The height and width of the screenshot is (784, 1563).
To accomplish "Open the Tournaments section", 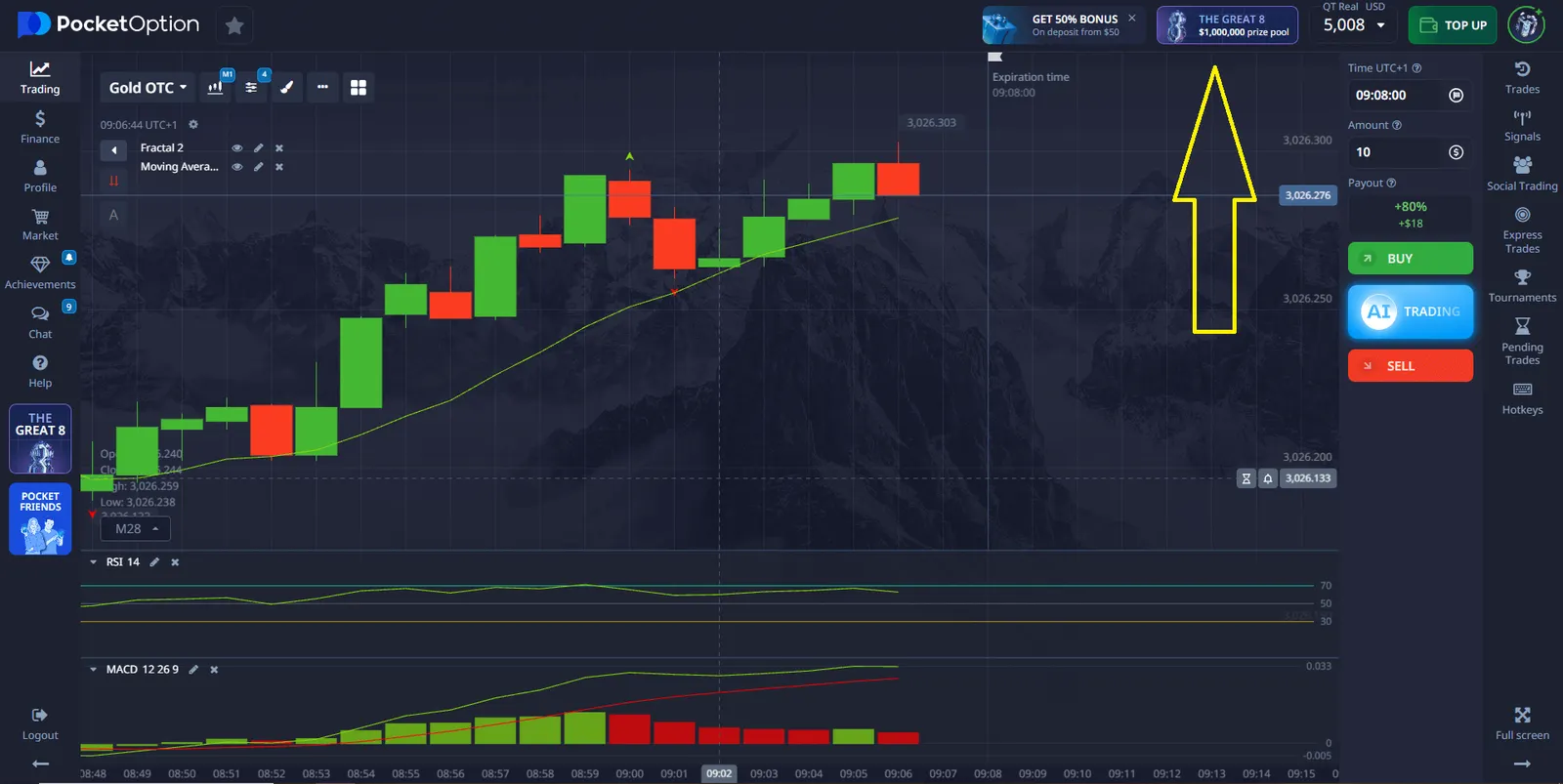I will point(1522,286).
